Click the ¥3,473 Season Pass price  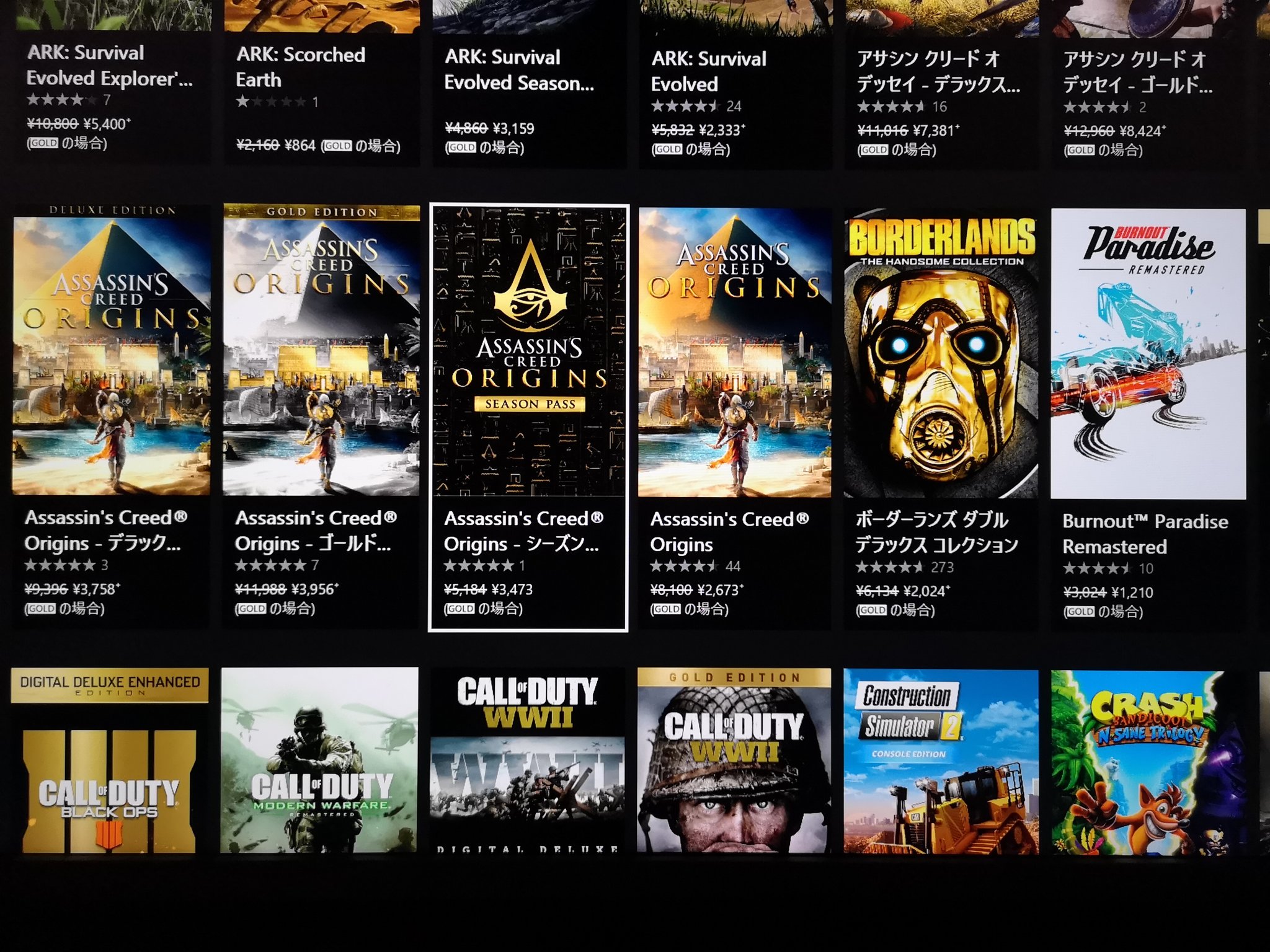coord(512,590)
